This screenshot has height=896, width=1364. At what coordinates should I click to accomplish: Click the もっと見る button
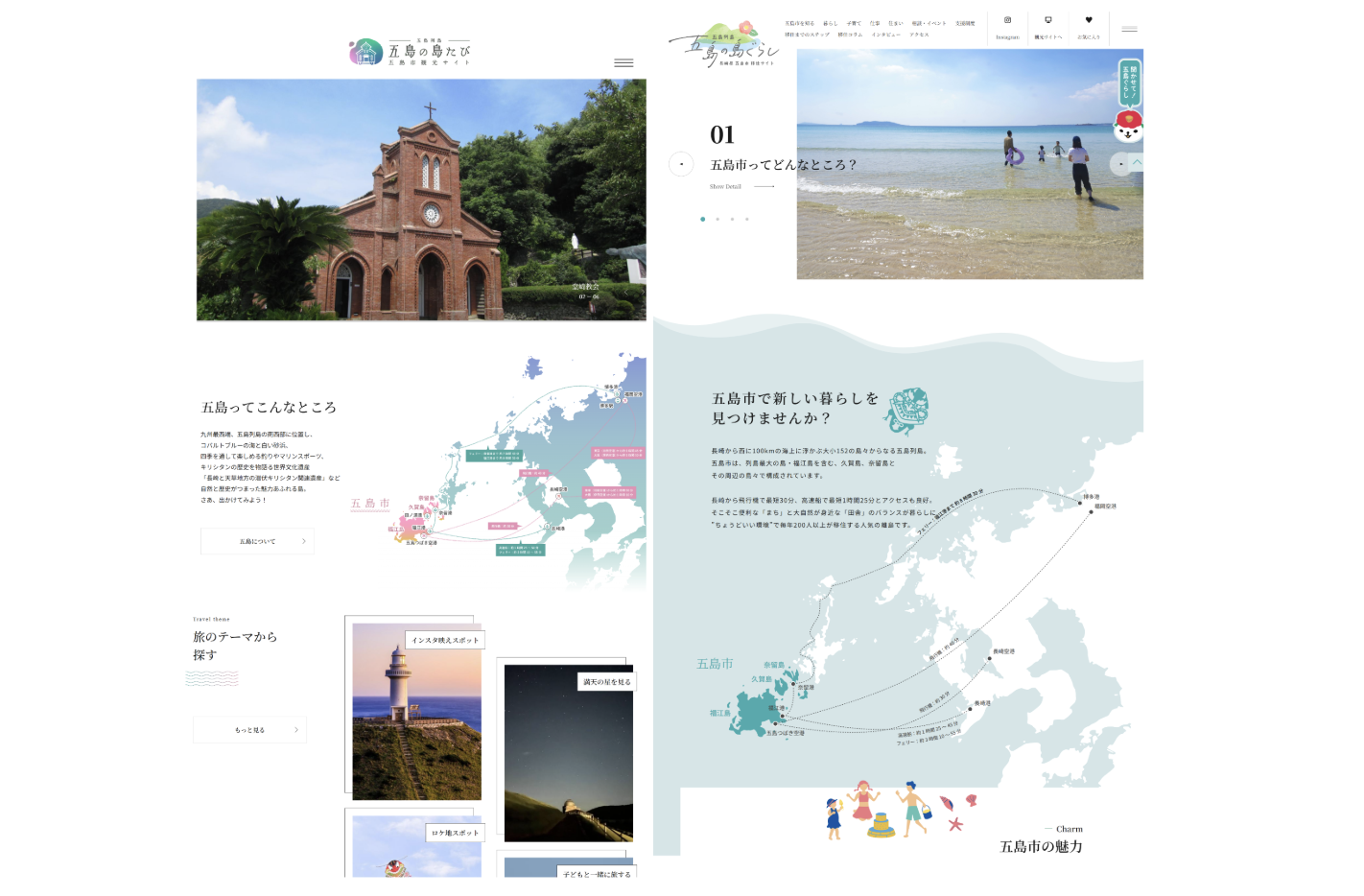tap(249, 730)
